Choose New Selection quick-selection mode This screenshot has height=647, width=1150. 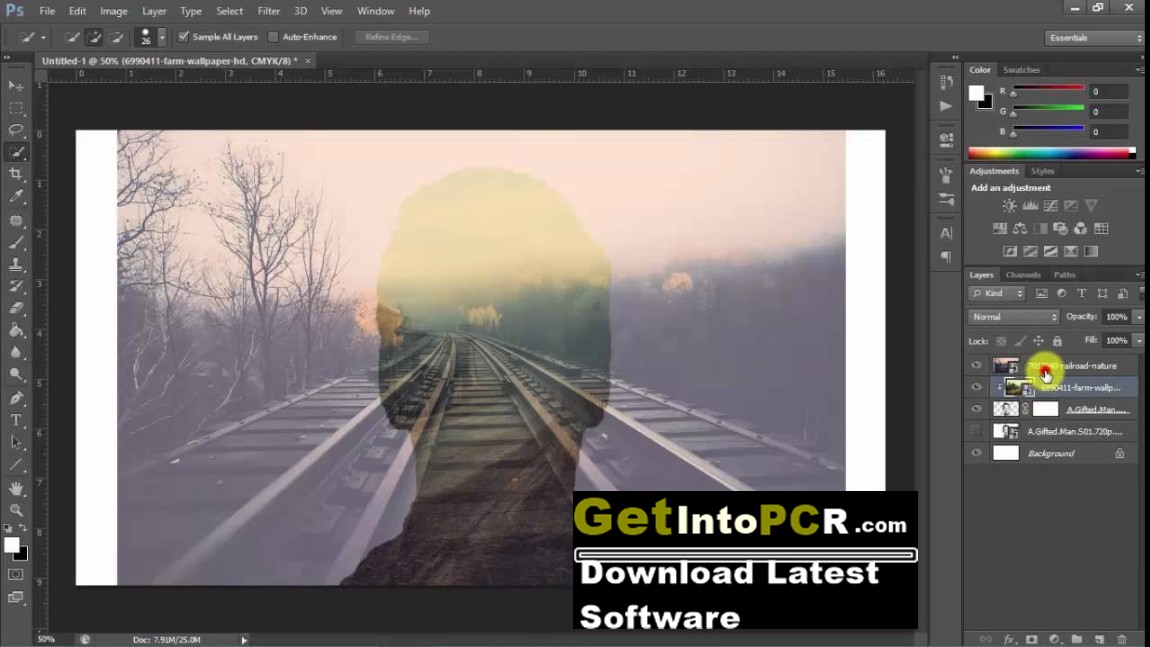pos(72,37)
